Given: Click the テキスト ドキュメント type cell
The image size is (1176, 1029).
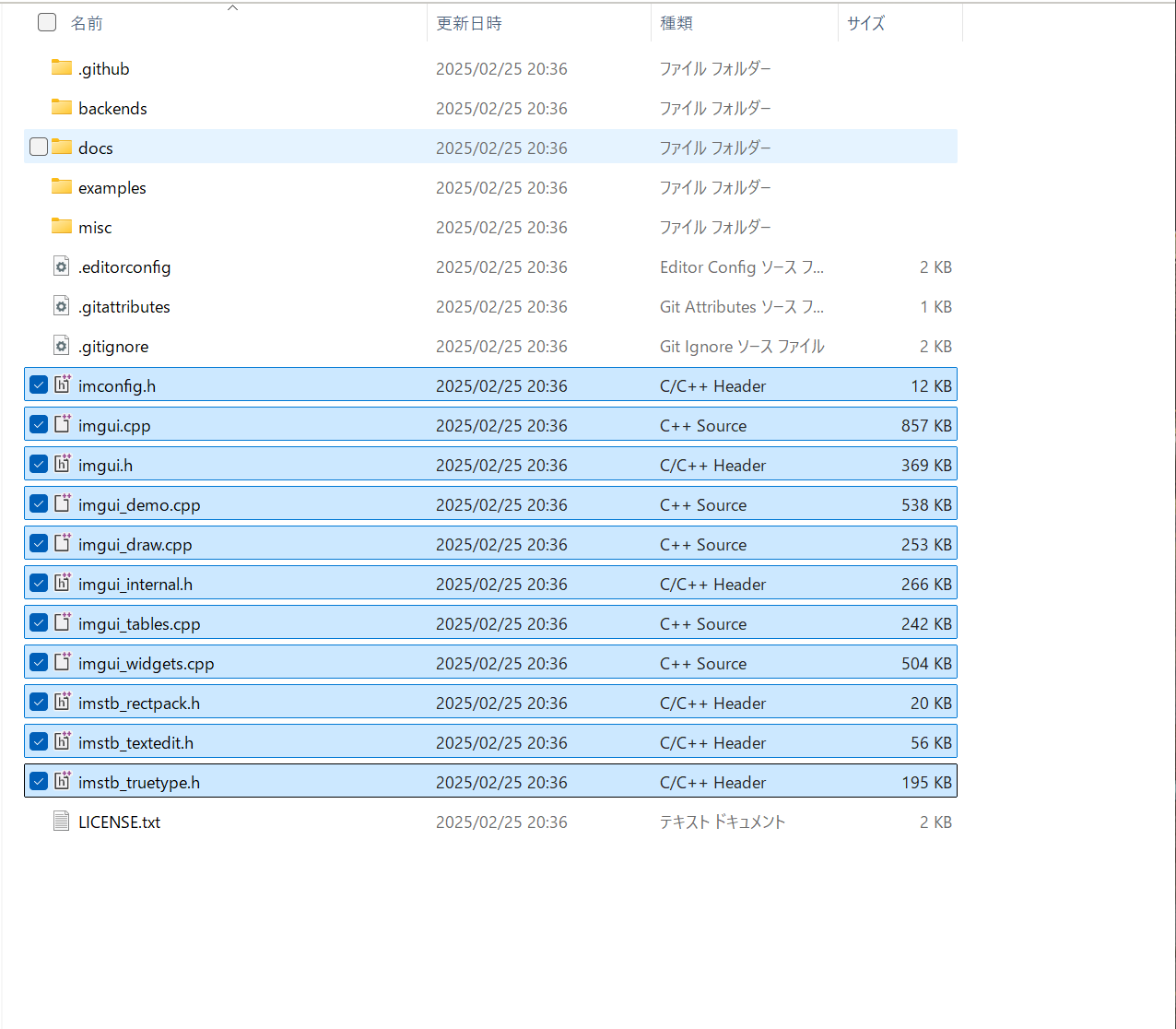Looking at the screenshot, I should (x=723, y=822).
